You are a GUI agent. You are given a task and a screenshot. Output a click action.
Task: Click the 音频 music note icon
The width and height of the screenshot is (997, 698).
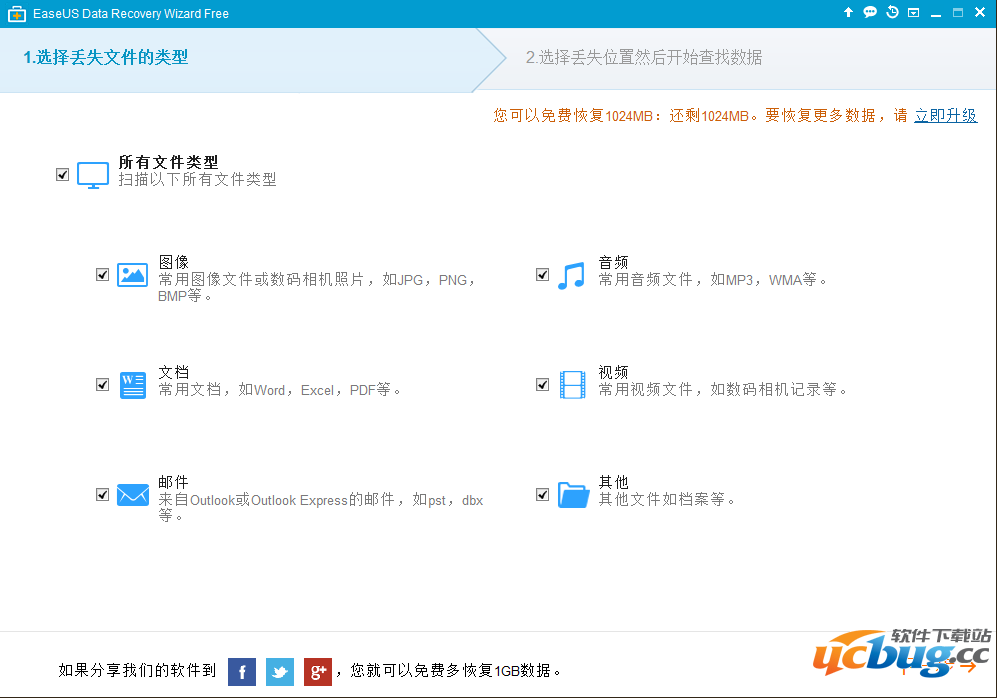click(571, 274)
